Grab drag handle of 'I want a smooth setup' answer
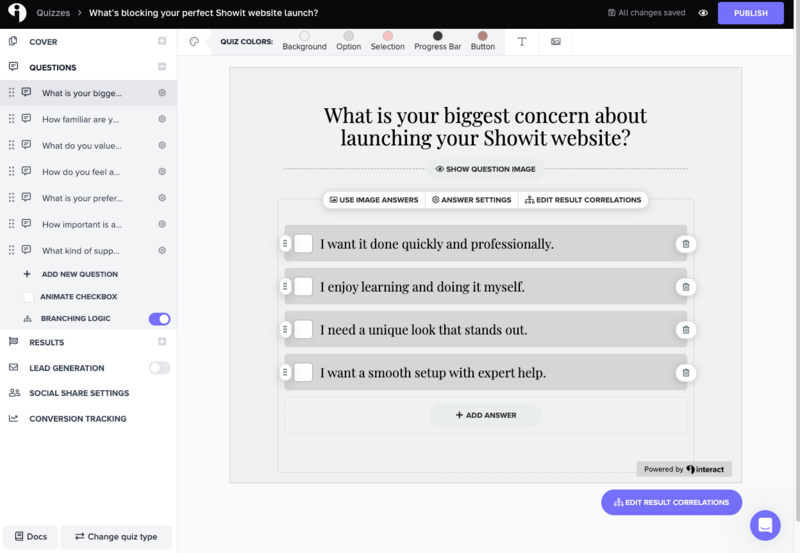The width and height of the screenshot is (800, 553). pos(285,372)
